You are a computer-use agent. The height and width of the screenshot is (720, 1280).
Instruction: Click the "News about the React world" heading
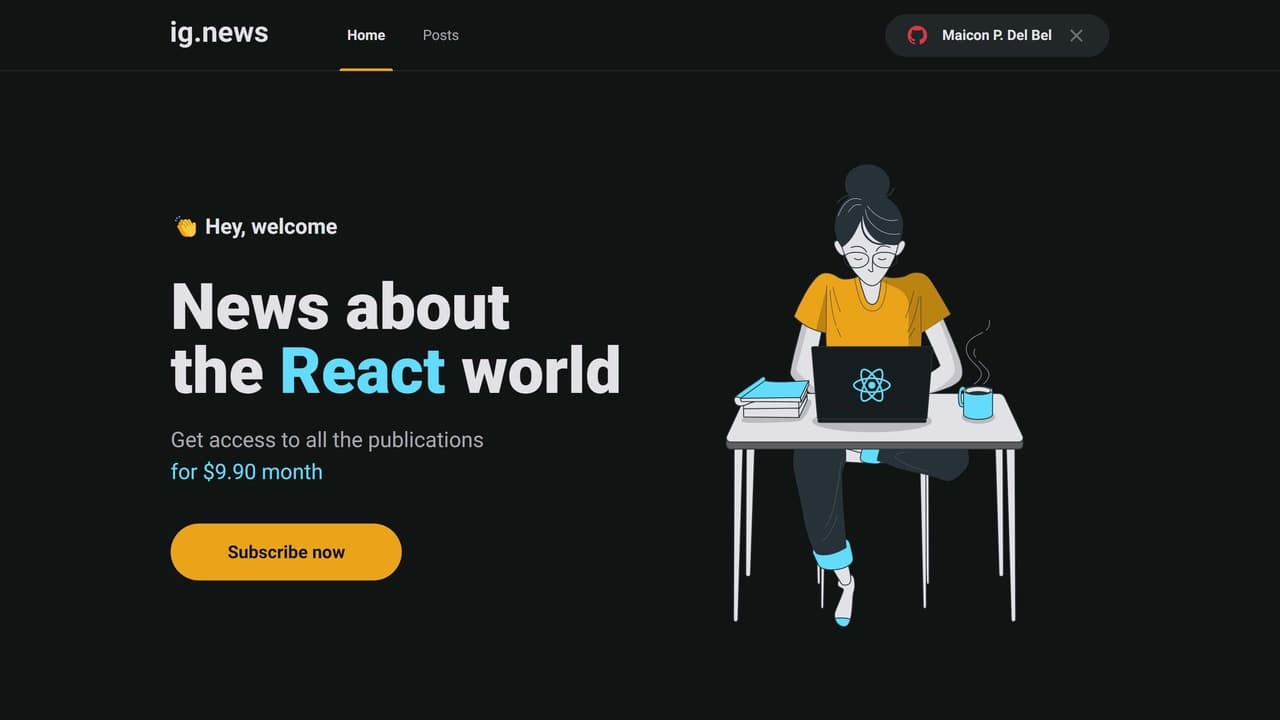pos(395,338)
